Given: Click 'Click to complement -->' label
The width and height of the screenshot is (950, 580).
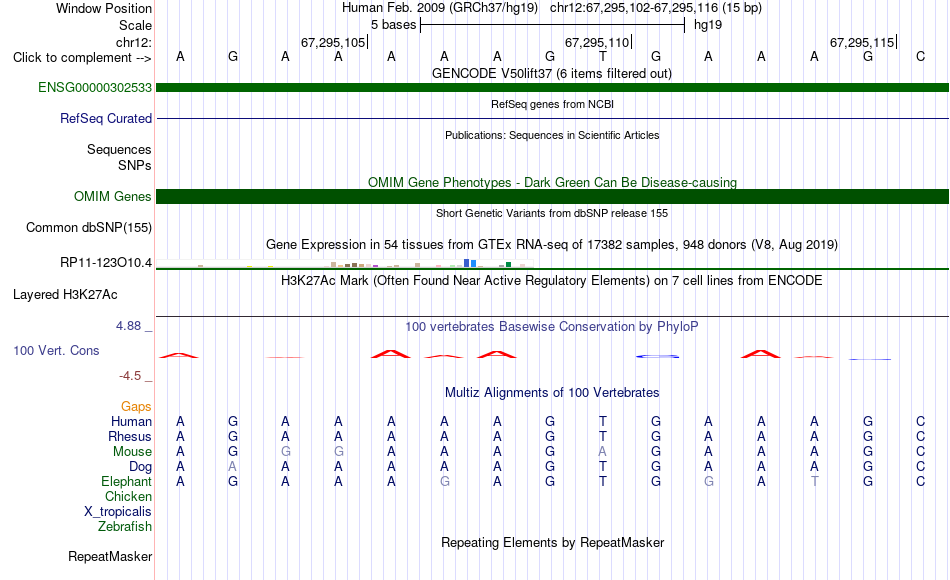Looking at the screenshot, I should tap(82, 58).
